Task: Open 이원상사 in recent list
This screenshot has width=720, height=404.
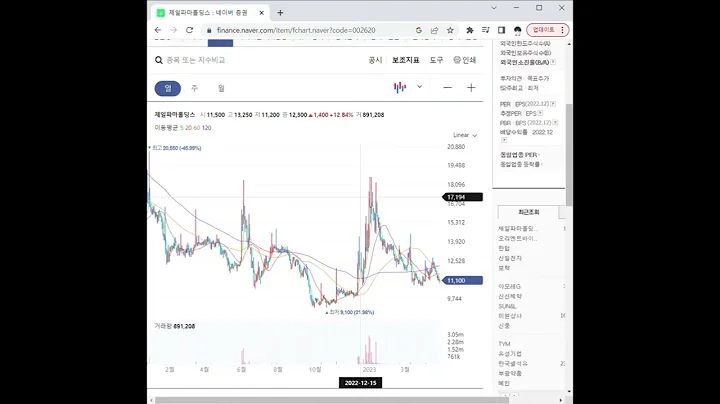Action: click(510, 316)
